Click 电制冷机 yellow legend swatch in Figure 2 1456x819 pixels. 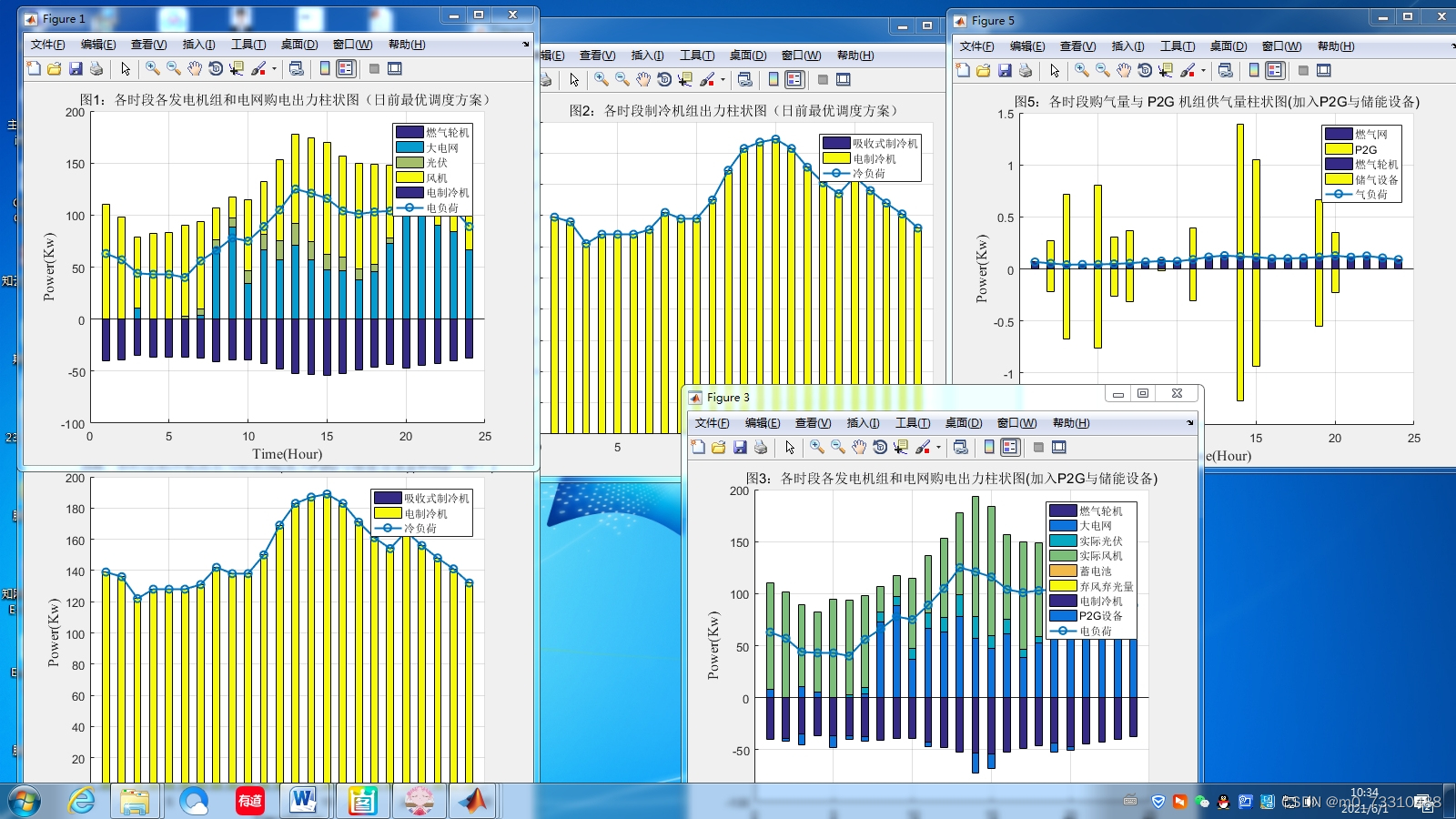click(x=836, y=158)
